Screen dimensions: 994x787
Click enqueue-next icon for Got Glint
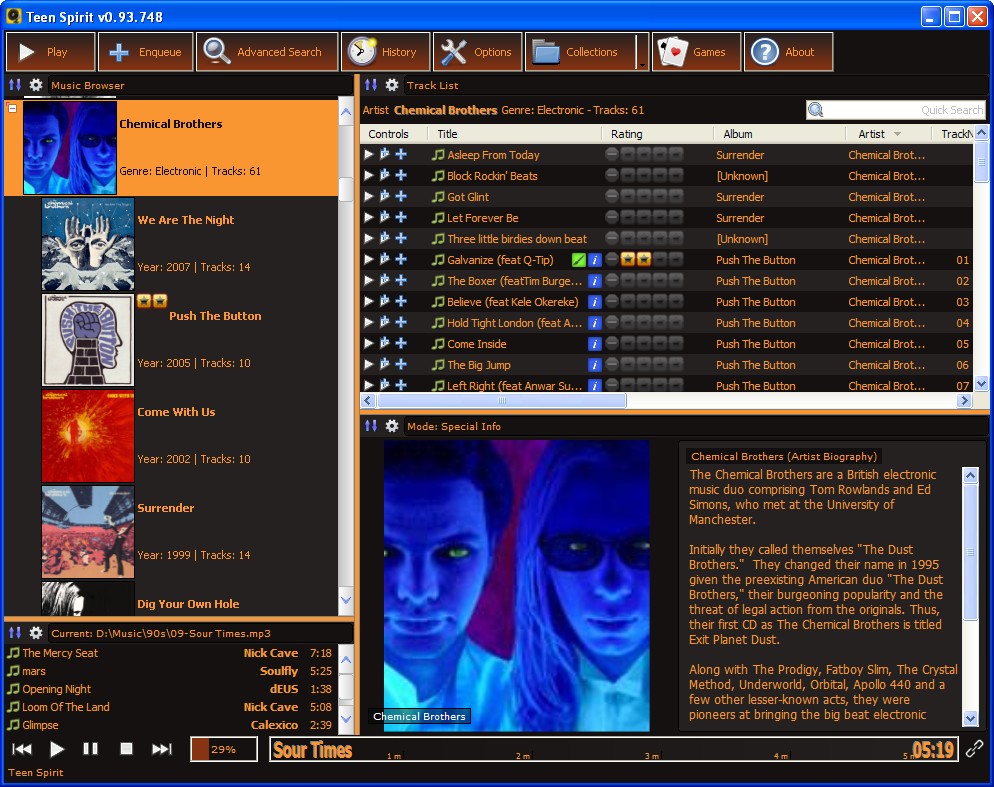click(385, 196)
